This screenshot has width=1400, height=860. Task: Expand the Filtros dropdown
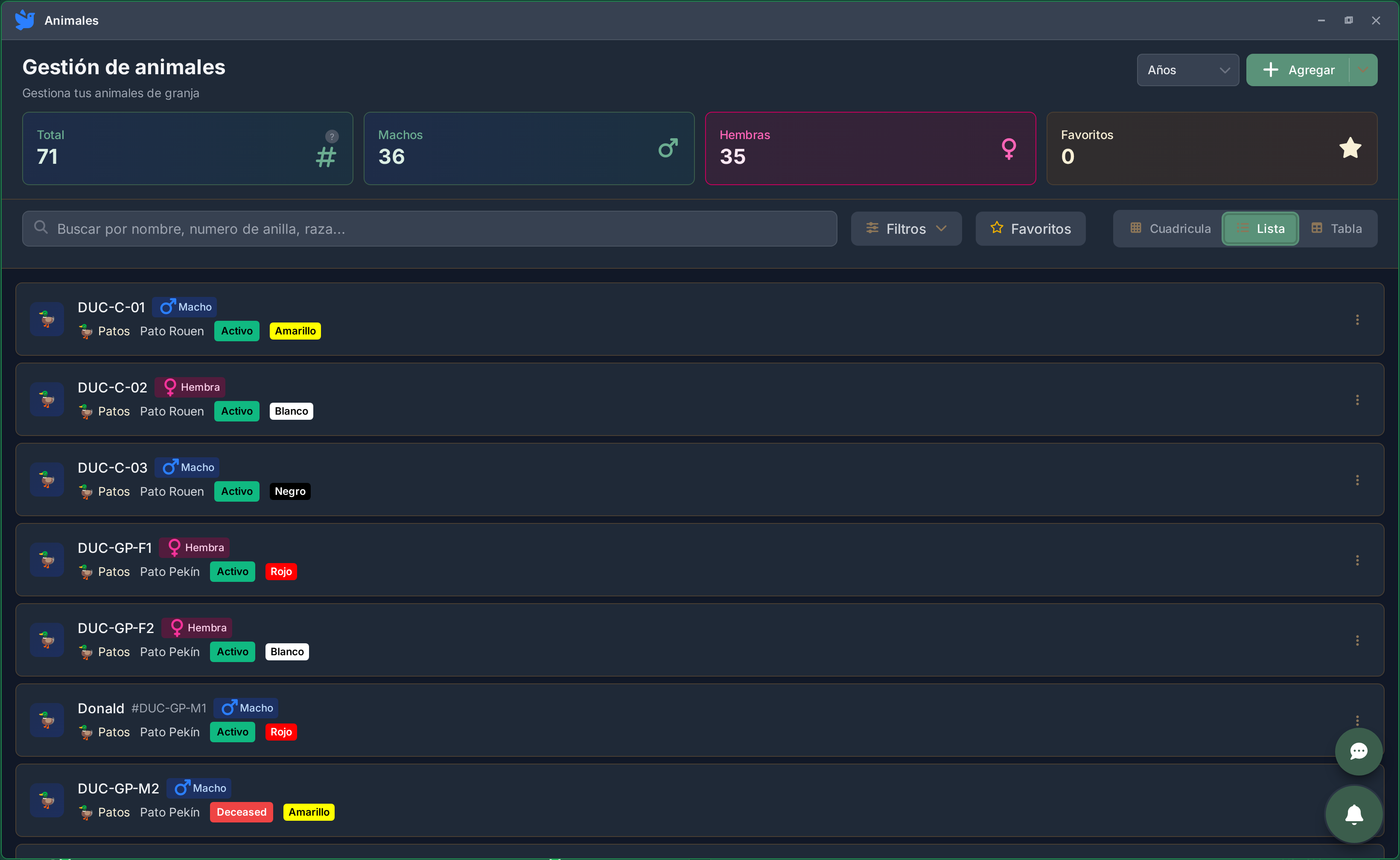906,229
